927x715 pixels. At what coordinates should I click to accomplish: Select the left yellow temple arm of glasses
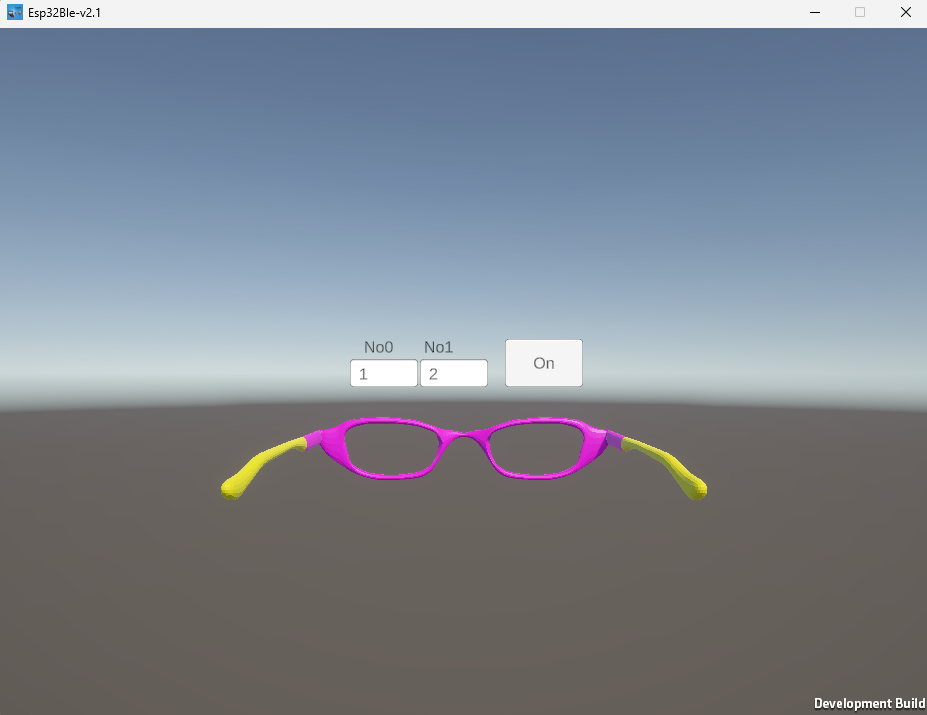pyautogui.click(x=258, y=467)
